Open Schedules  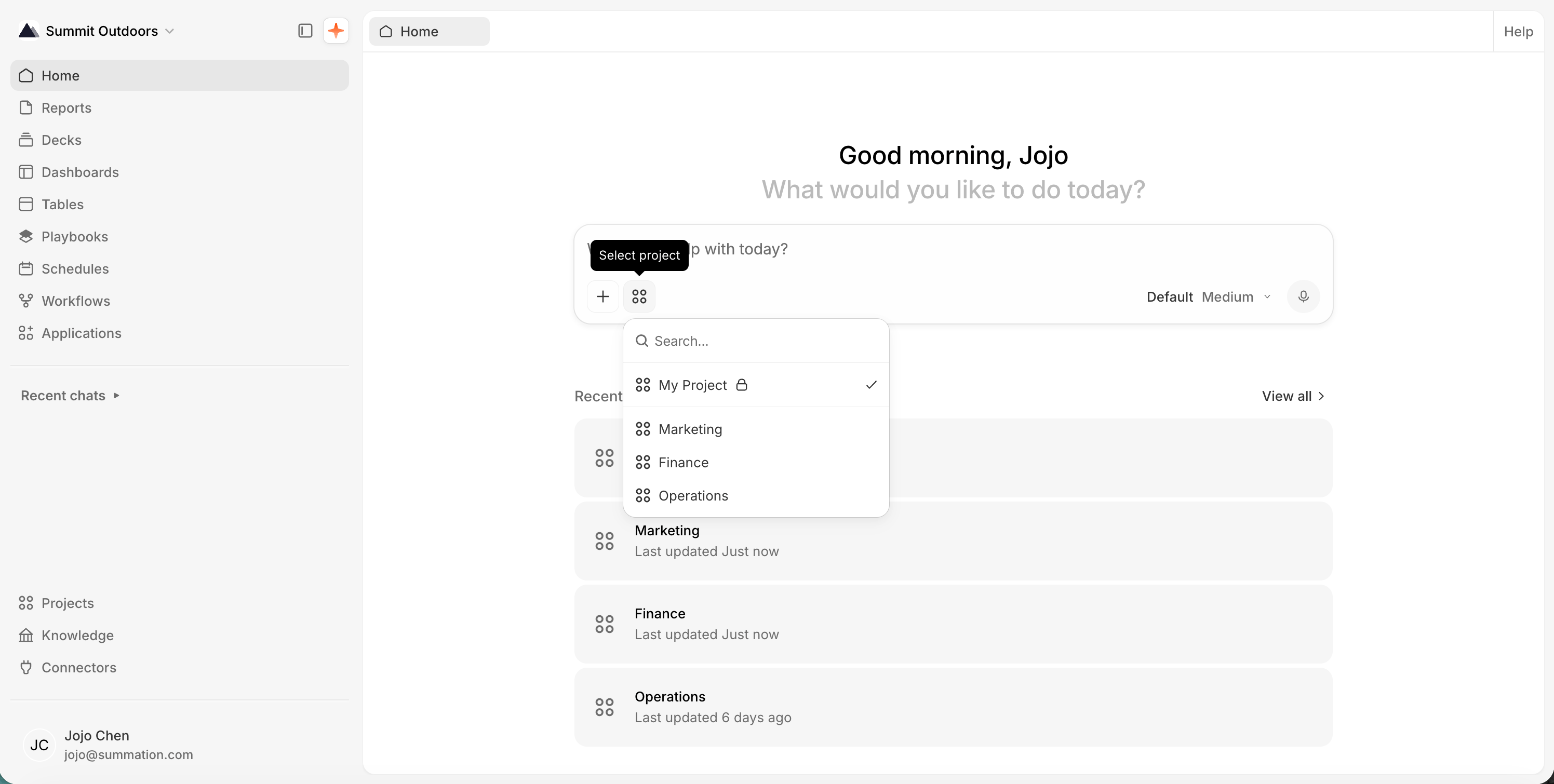180,268
